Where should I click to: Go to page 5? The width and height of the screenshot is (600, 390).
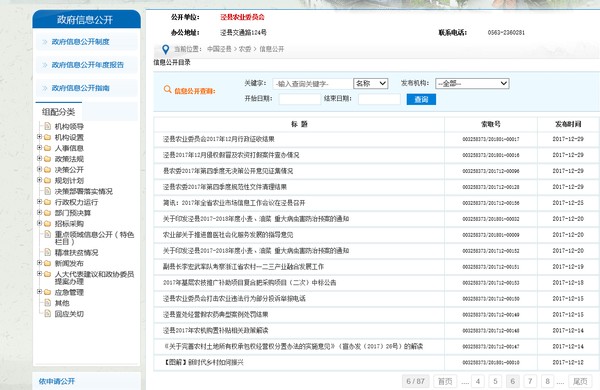[495, 381]
